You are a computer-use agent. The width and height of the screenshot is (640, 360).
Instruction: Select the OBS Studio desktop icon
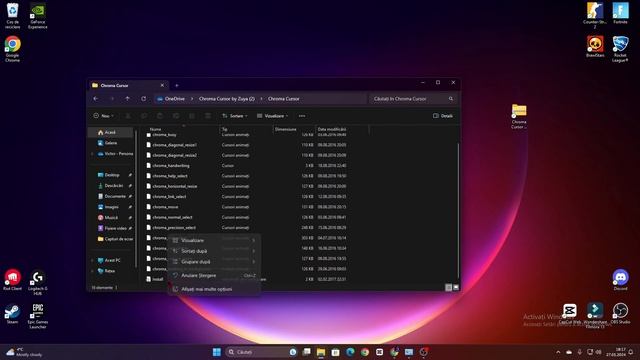point(620,313)
